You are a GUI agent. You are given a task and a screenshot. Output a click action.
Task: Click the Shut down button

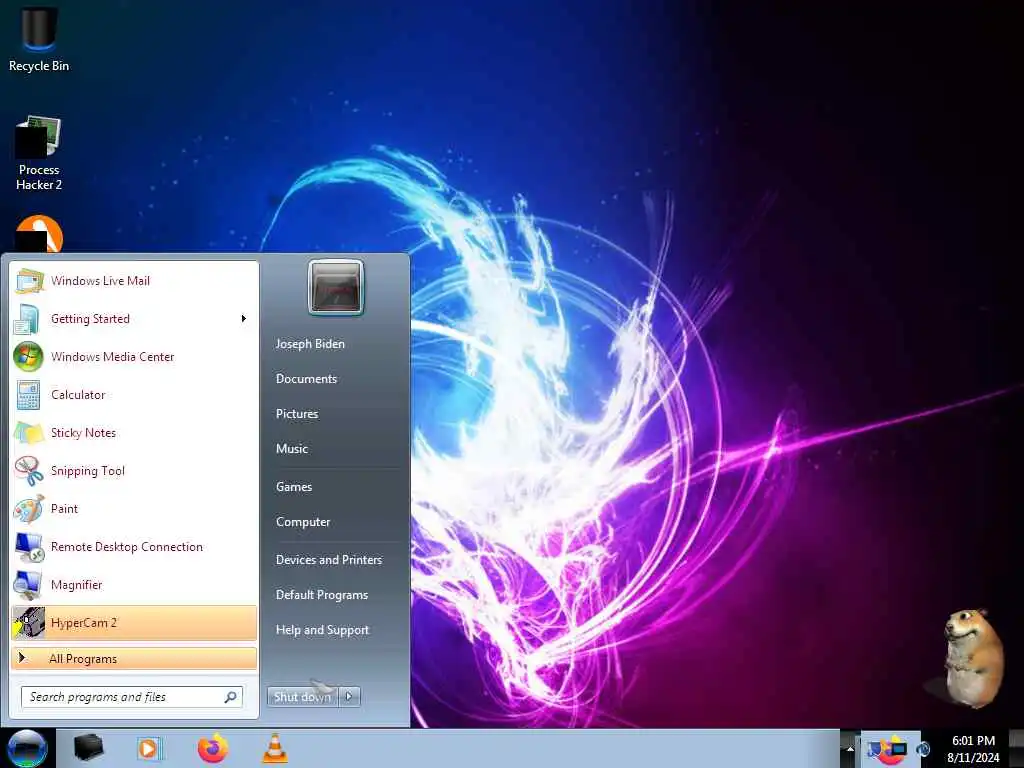[x=303, y=697]
